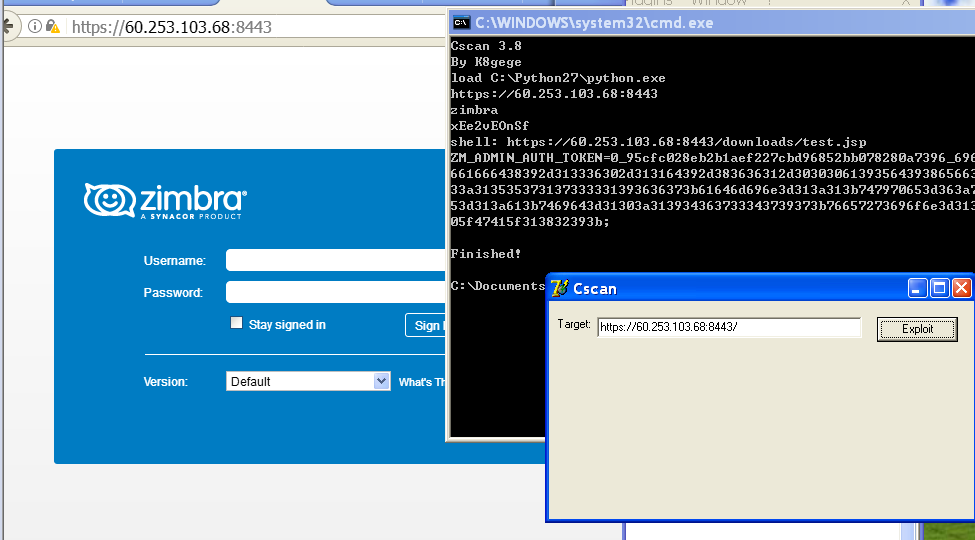
Task: Click the cmd.exe title bar icon
Action: 461,23
